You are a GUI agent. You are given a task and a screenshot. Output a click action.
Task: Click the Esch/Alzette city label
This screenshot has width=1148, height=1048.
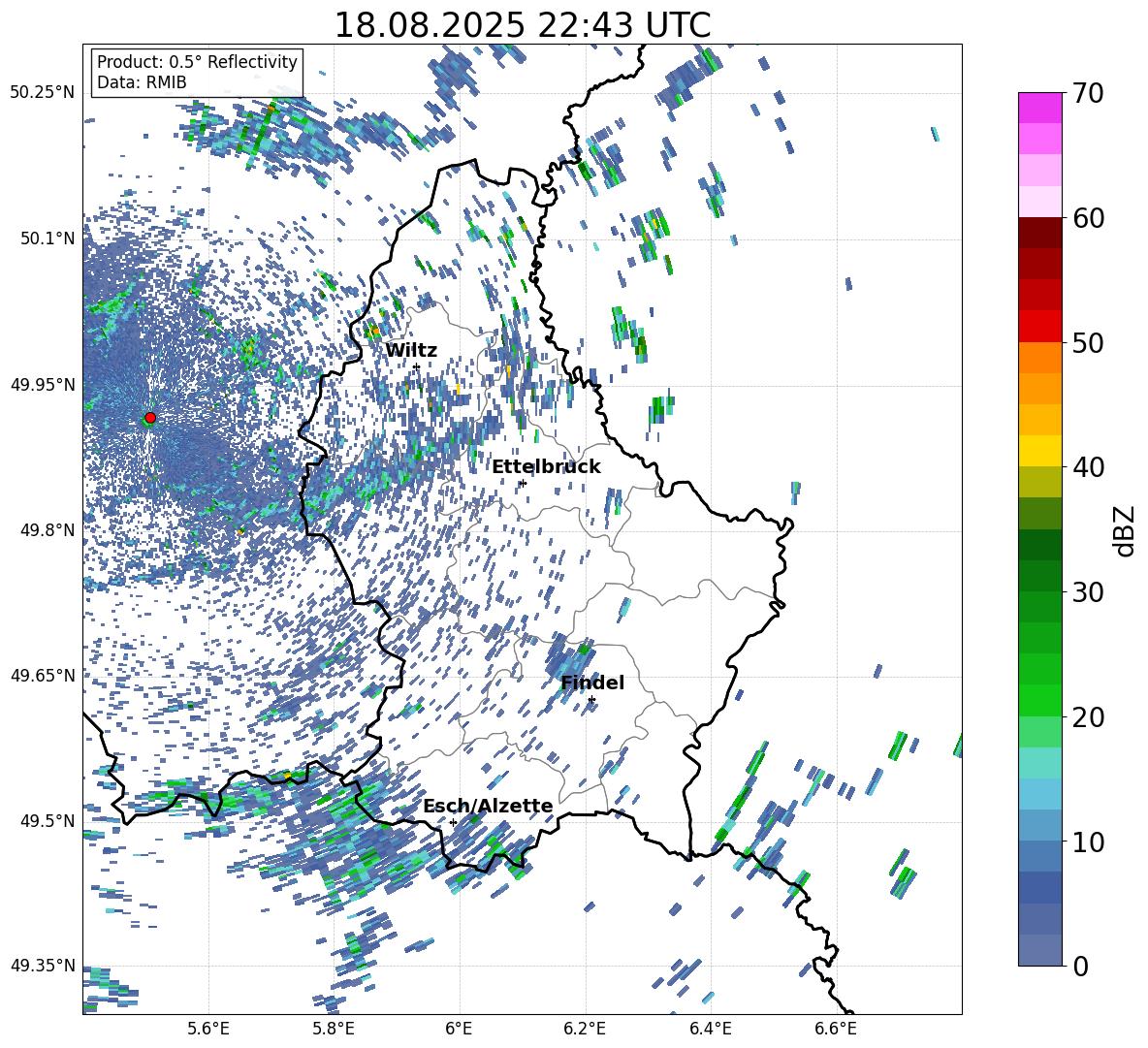pos(488,806)
